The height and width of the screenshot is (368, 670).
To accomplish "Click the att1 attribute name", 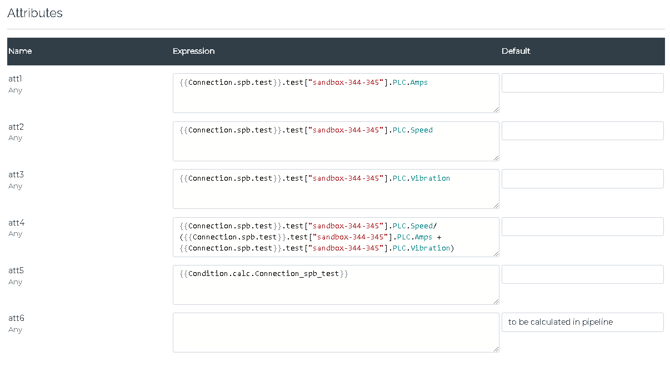I will click(x=15, y=79).
